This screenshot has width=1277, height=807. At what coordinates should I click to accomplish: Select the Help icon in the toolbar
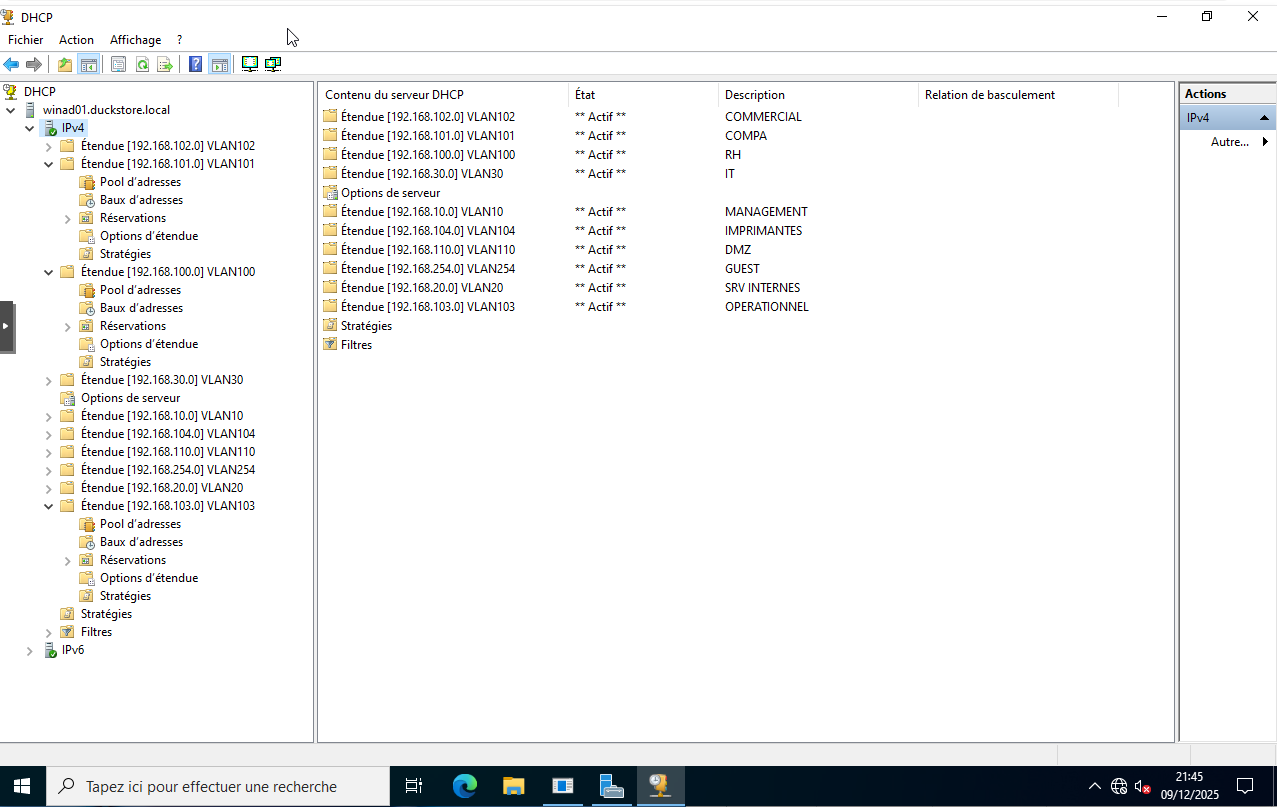(194, 64)
